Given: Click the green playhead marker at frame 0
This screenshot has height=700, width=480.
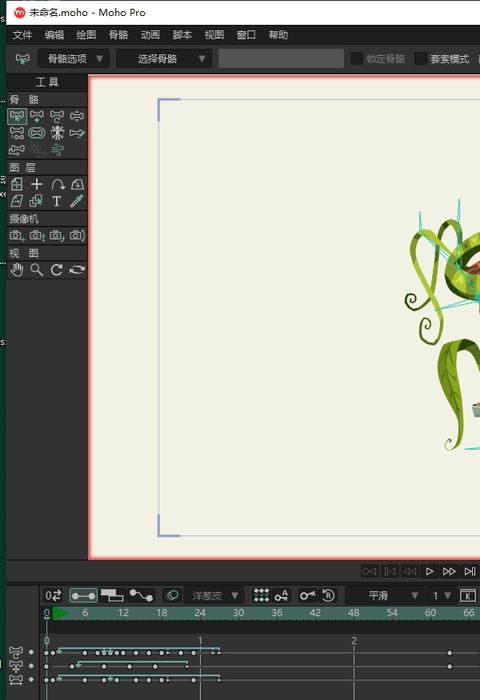Looking at the screenshot, I should pyautogui.click(x=61, y=613).
